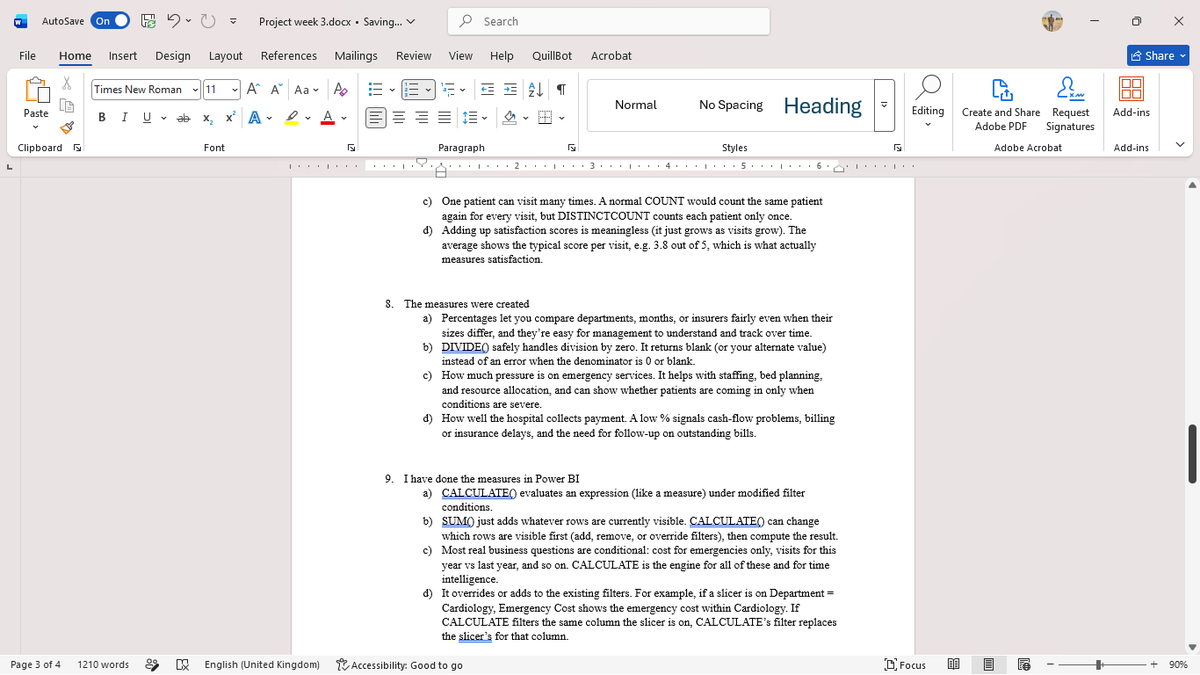Click Accessibility: Good to go status
Viewport: 1200px width, 675px height.
click(x=400, y=665)
